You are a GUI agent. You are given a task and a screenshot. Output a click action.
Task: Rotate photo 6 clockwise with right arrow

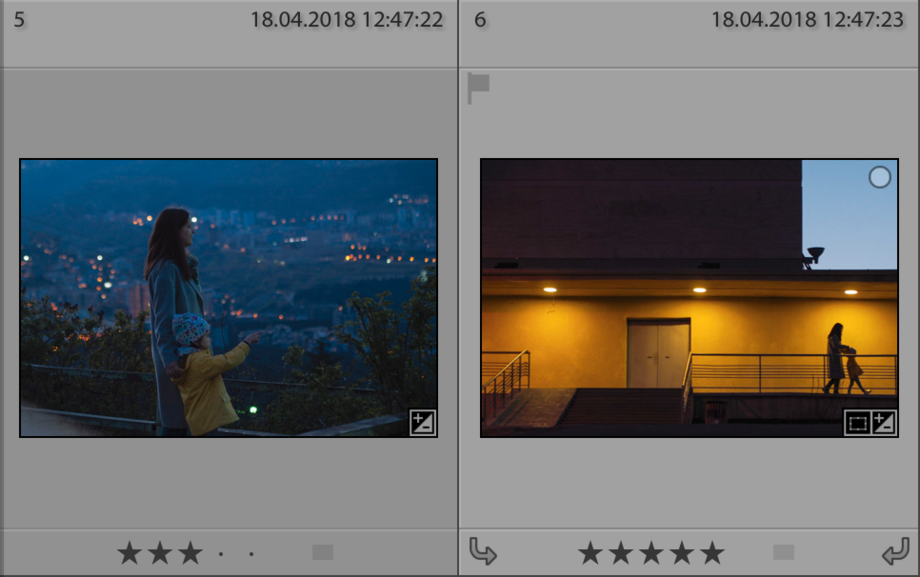coord(895,552)
